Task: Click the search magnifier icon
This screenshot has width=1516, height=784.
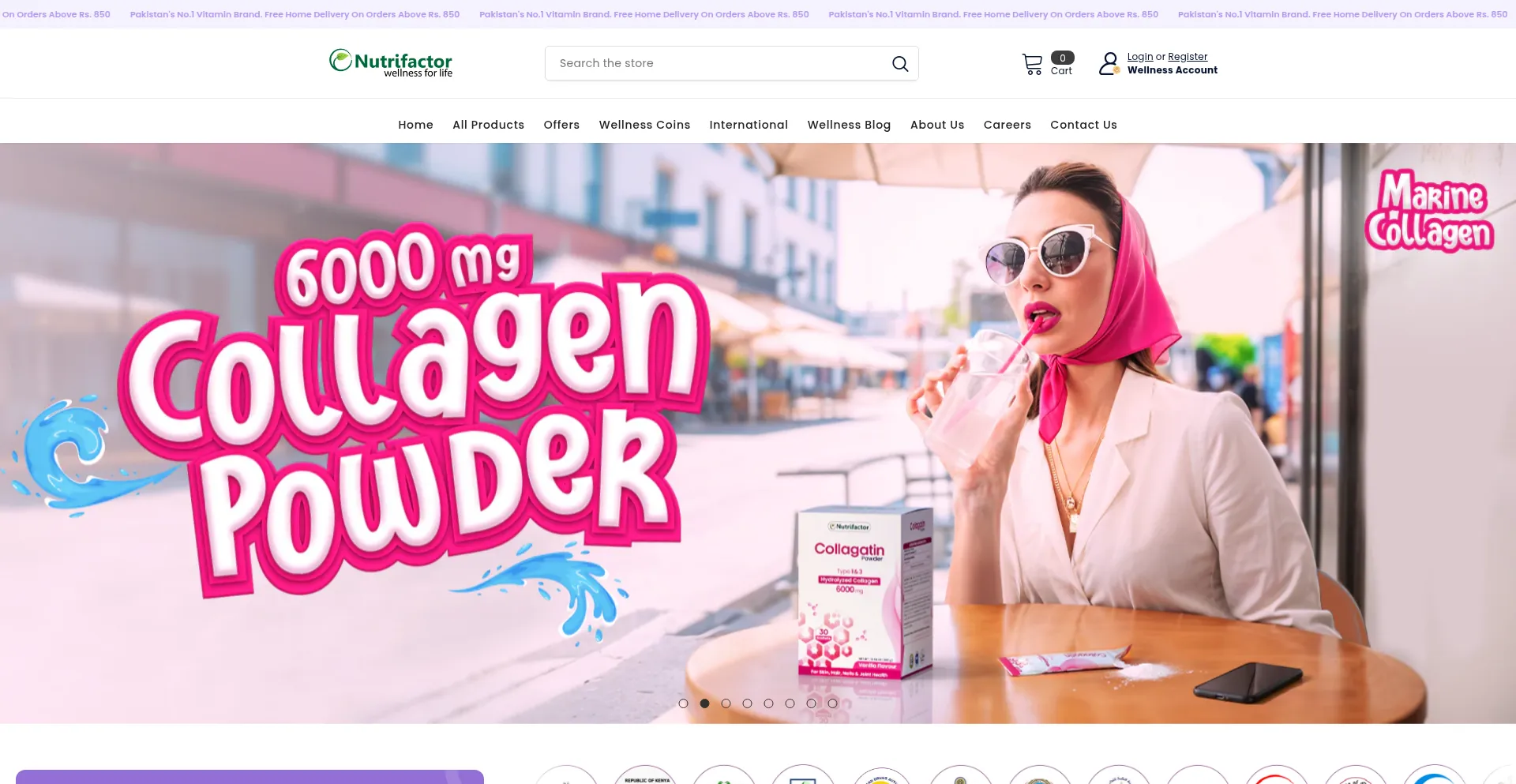Action: tap(900, 63)
